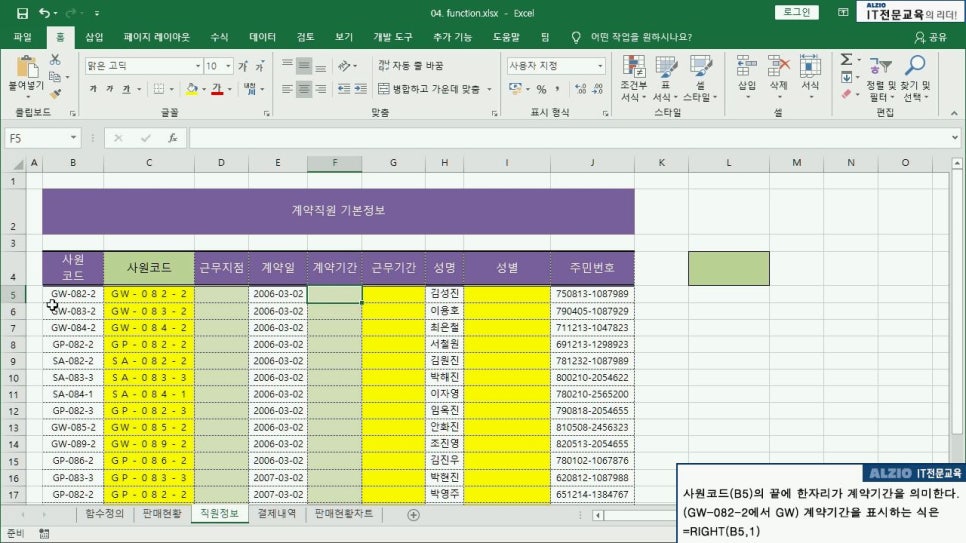
Task: Toggle italic formatting
Action: pos(109,89)
